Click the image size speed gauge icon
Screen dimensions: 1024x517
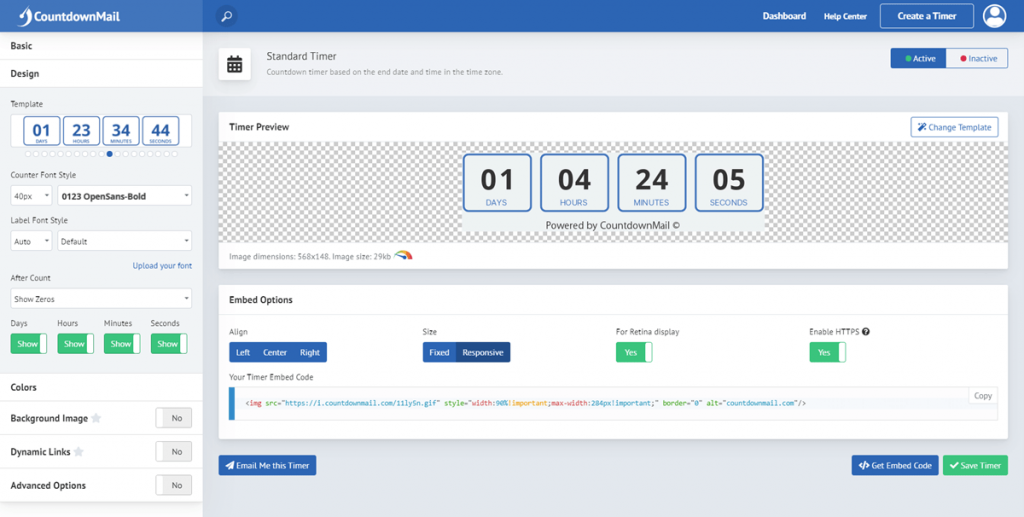(x=403, y=256)
